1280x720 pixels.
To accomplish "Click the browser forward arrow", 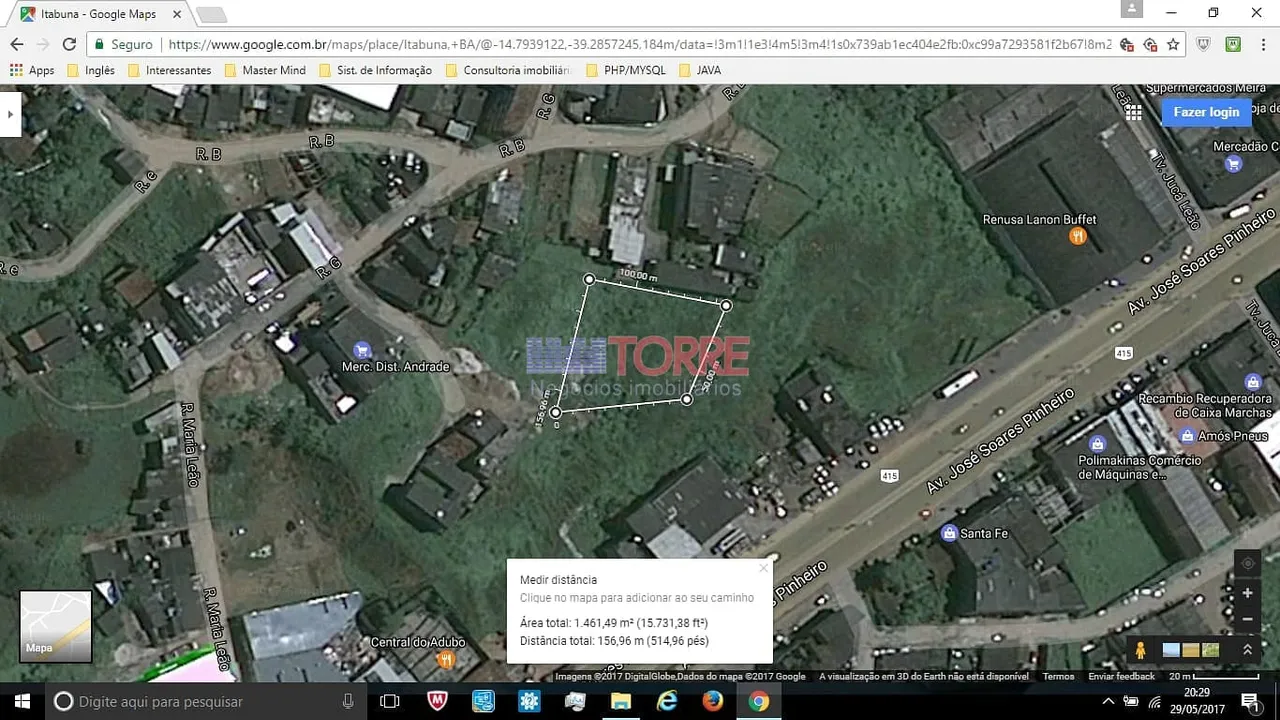I will [x=42, y=44].
